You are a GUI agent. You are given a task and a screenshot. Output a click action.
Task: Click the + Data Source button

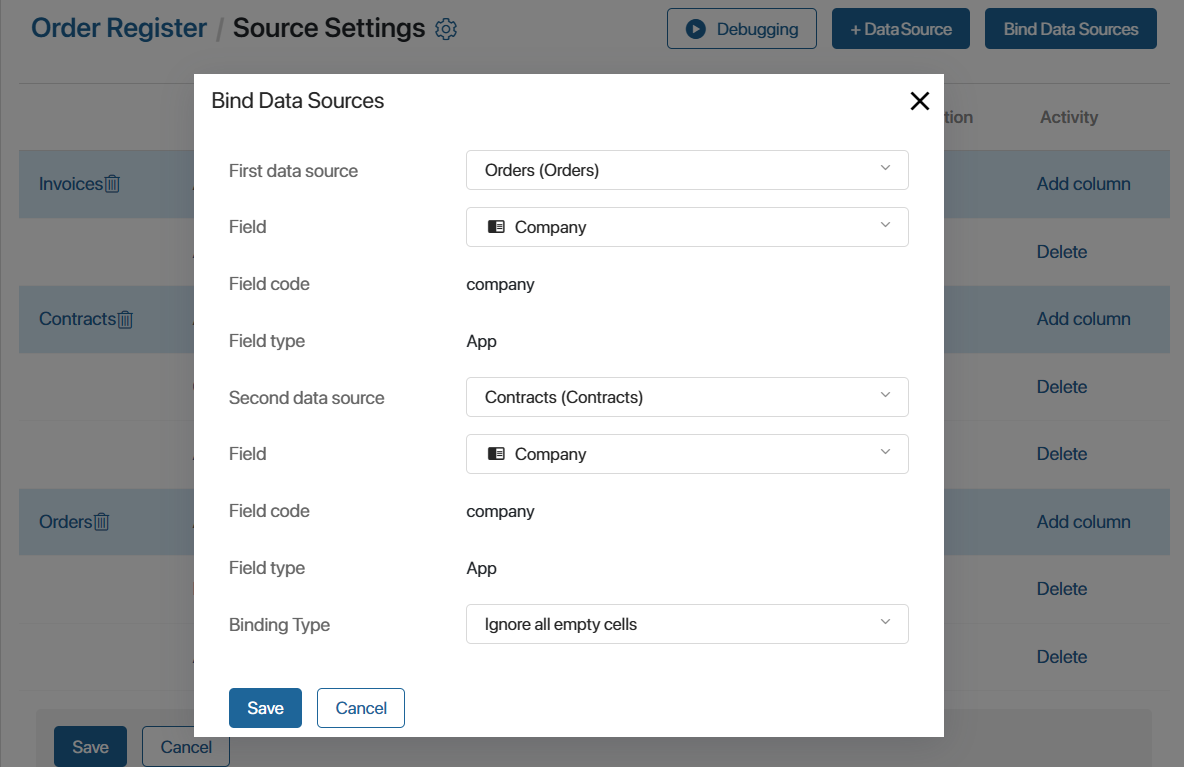[x=901, y=29]
